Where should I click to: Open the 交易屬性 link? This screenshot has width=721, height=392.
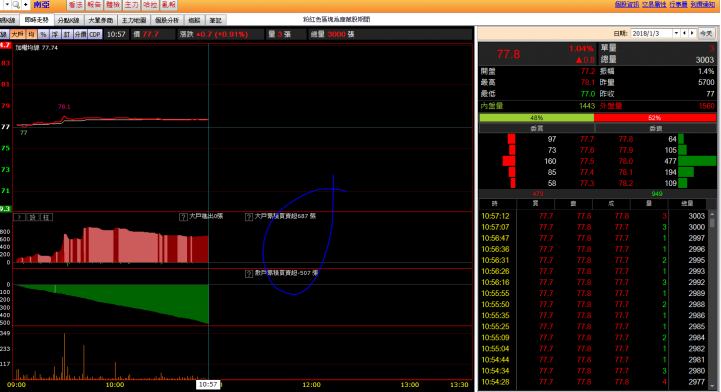click(654, 4)
